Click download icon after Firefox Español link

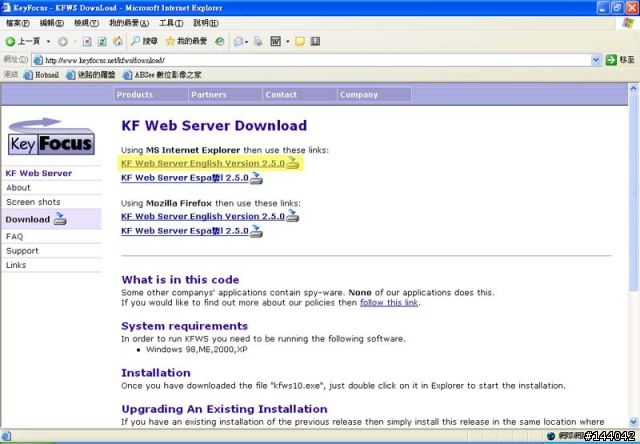tap(256, 231)
